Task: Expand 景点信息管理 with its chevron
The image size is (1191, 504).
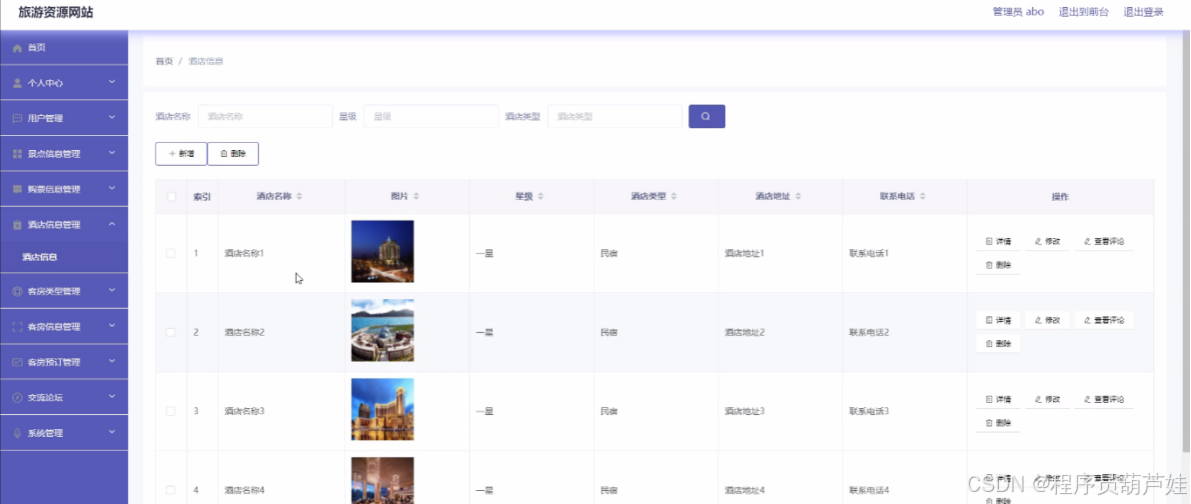Action: click(112, 153)
